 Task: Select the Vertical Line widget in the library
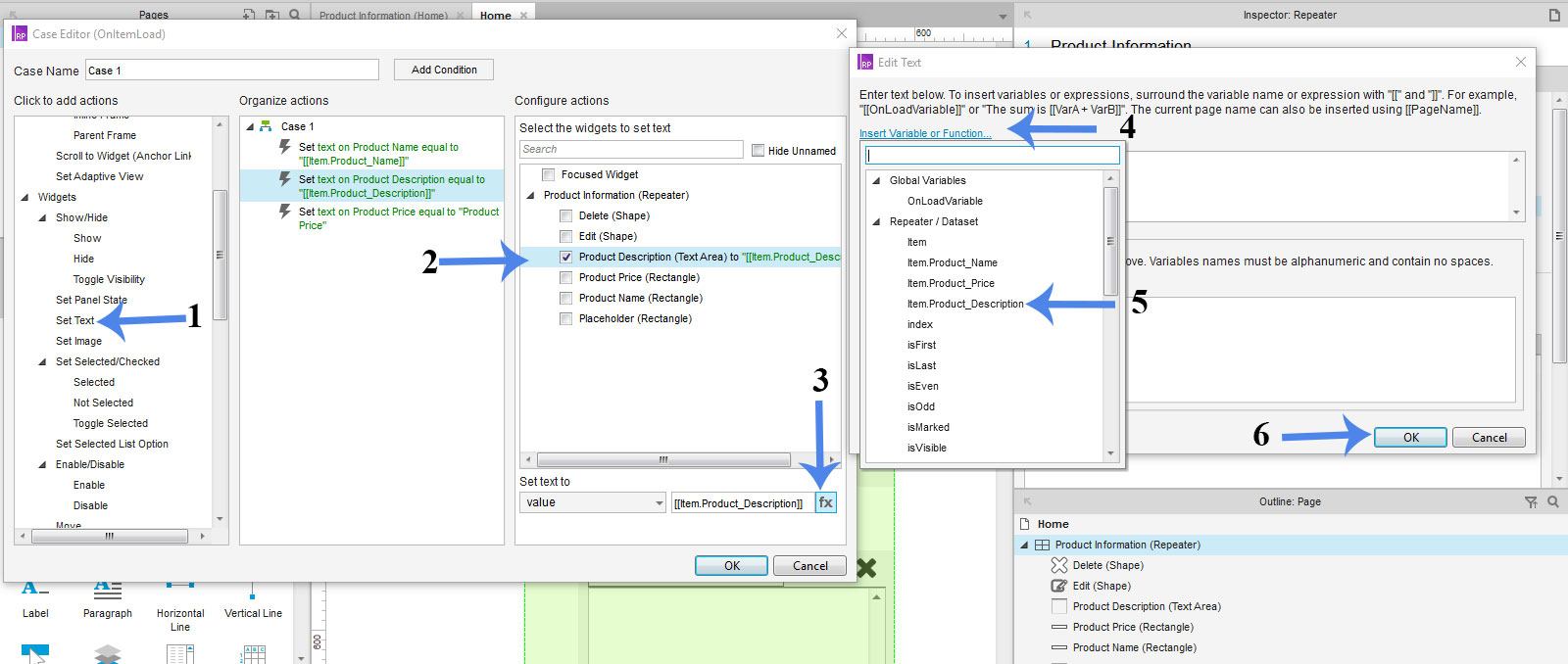(253, 598)
